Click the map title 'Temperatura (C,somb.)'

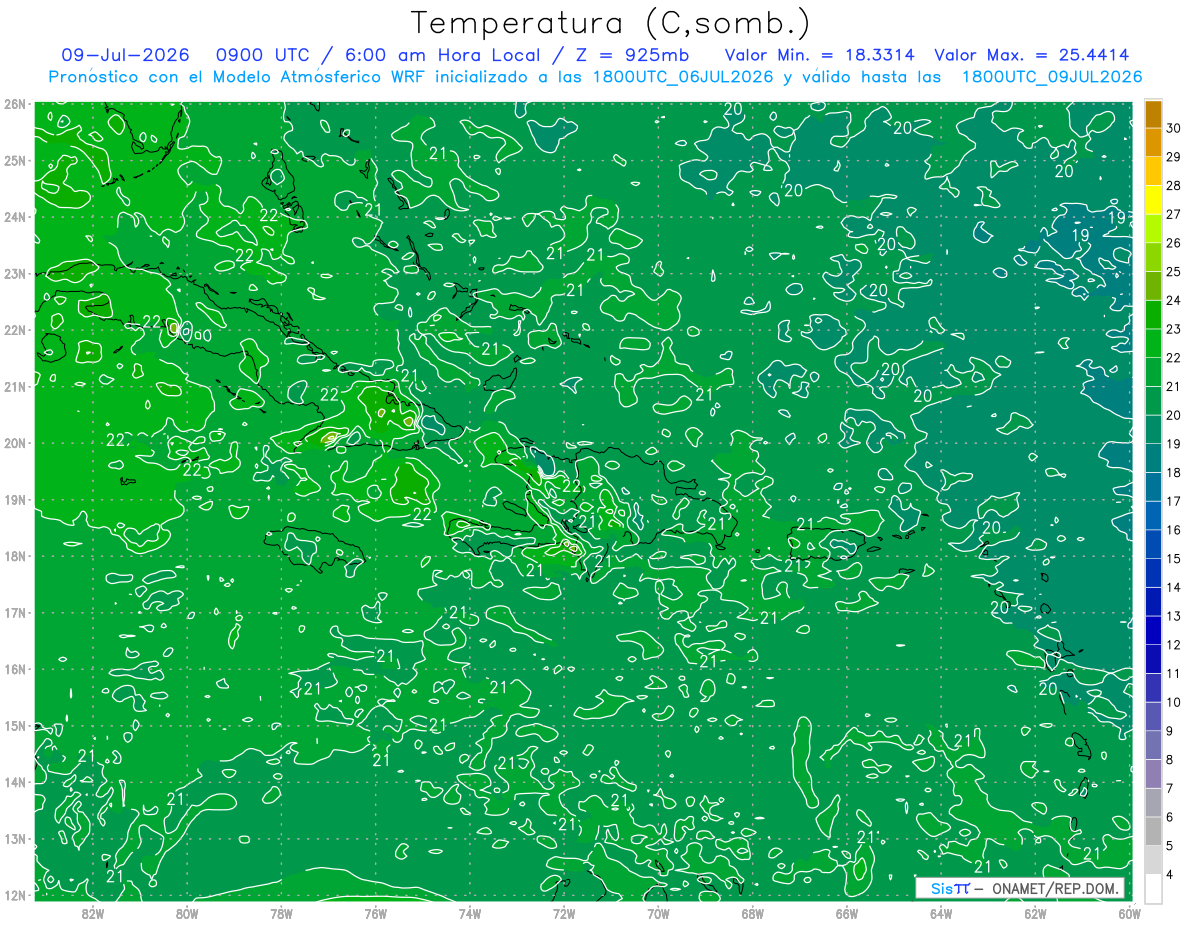(x=611, y=23)
